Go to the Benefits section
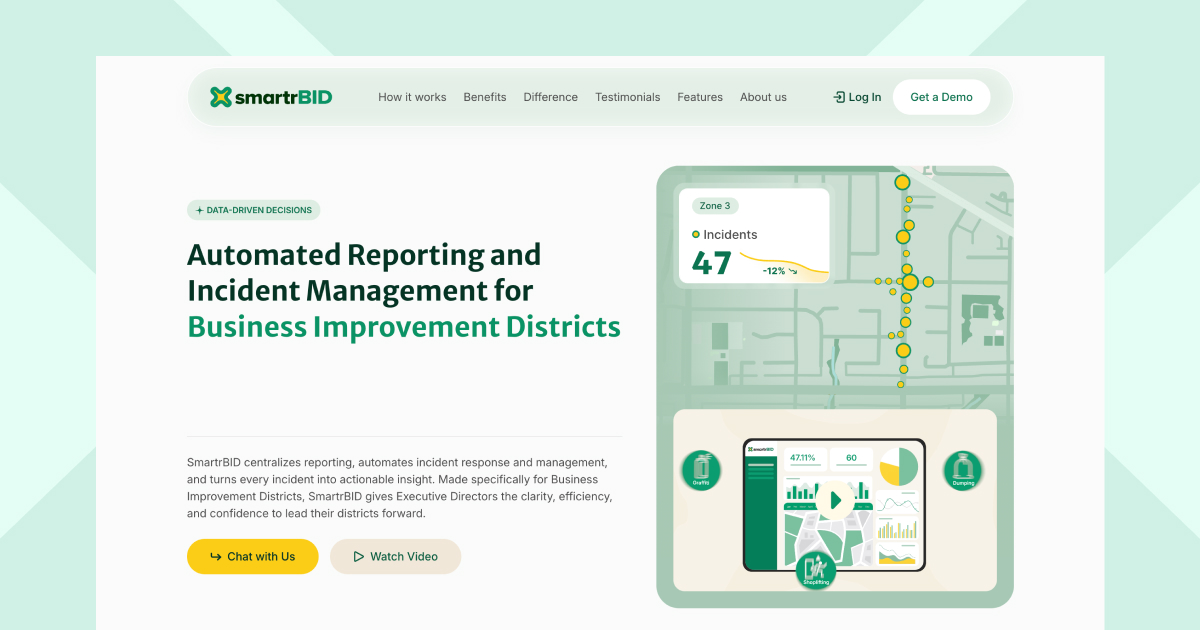Image resolution: width=1200 pixels, height=630 pixels. click(485, 97)
